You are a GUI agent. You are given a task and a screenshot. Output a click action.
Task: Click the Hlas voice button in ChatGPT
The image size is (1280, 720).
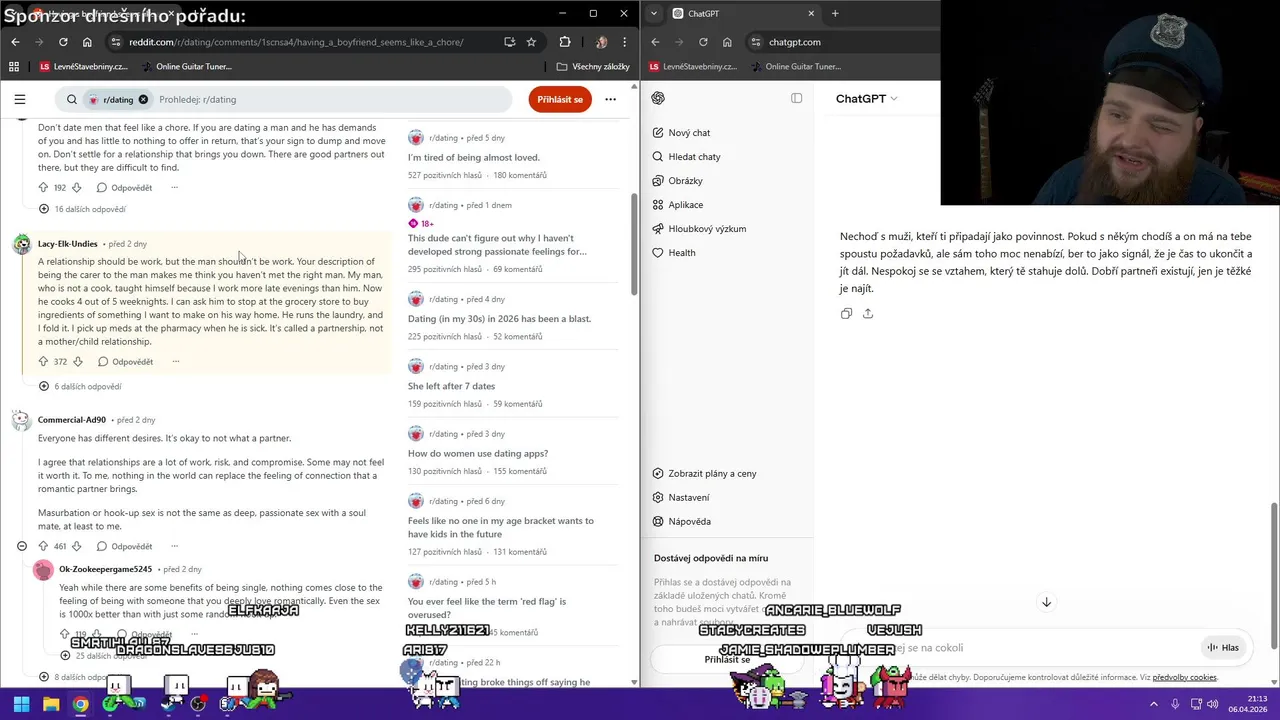click(1222, 647)
